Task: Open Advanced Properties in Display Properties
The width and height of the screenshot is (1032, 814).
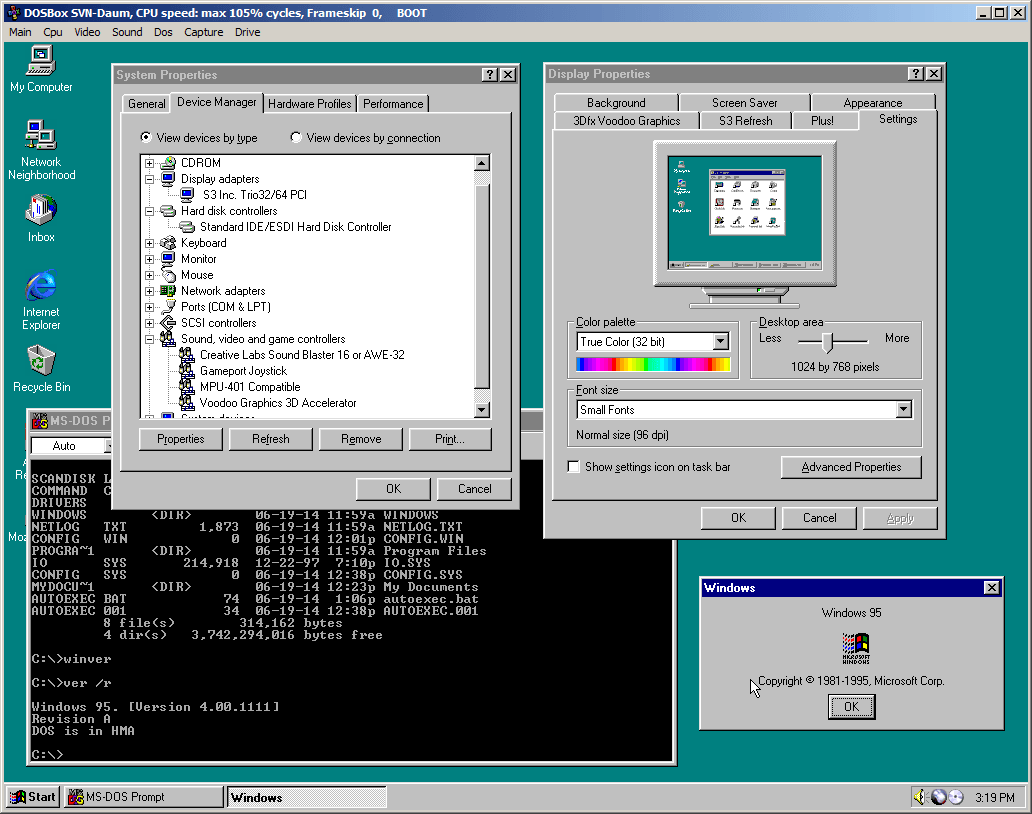Action: pos(851,467)
